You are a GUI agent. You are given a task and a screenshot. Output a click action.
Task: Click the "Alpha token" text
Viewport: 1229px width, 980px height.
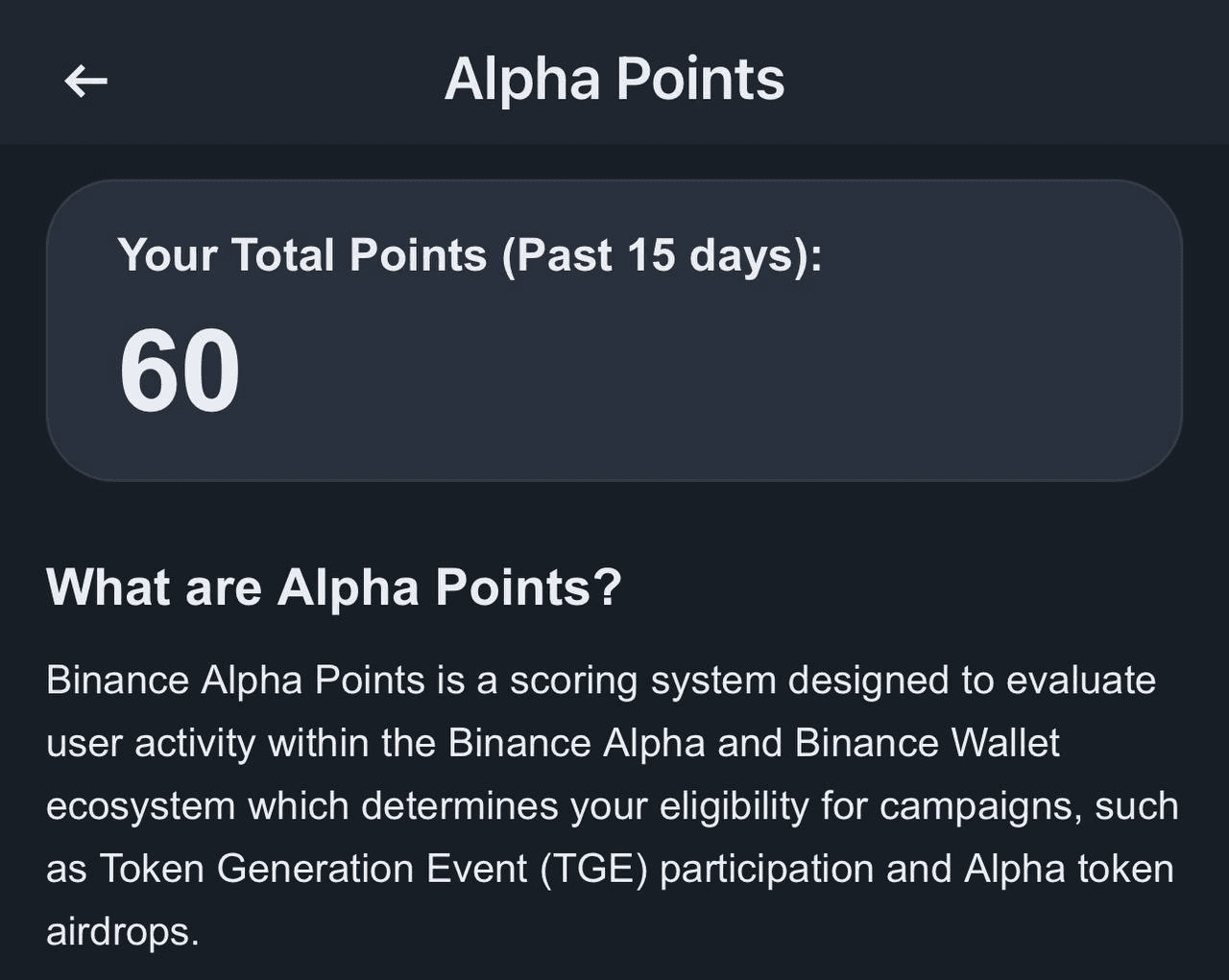[x=1069, y=870]
